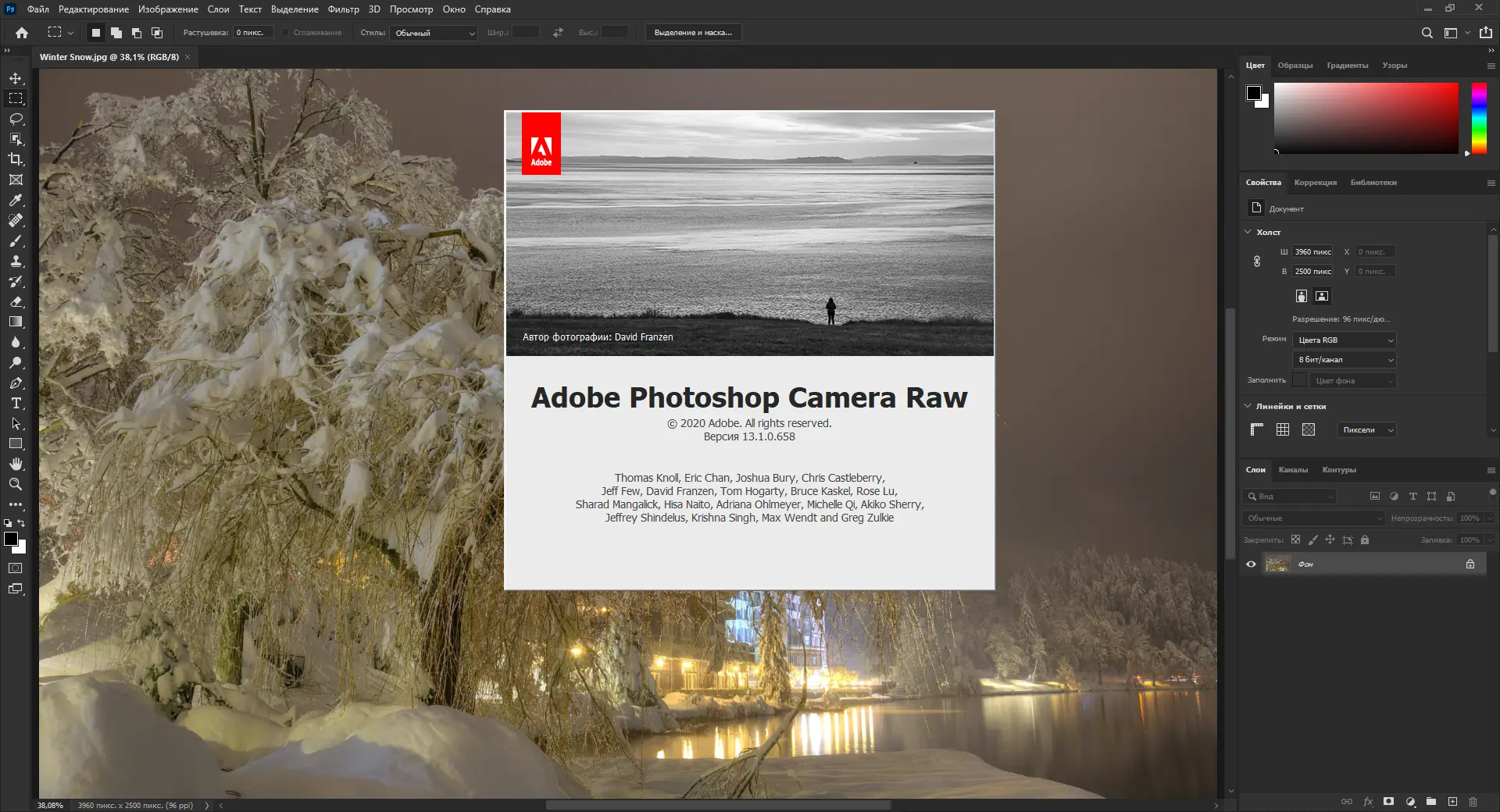The height and width of the screenshot is (812, 1500).
Task: Select the Crop tool
Action: [x=16, y=159]
